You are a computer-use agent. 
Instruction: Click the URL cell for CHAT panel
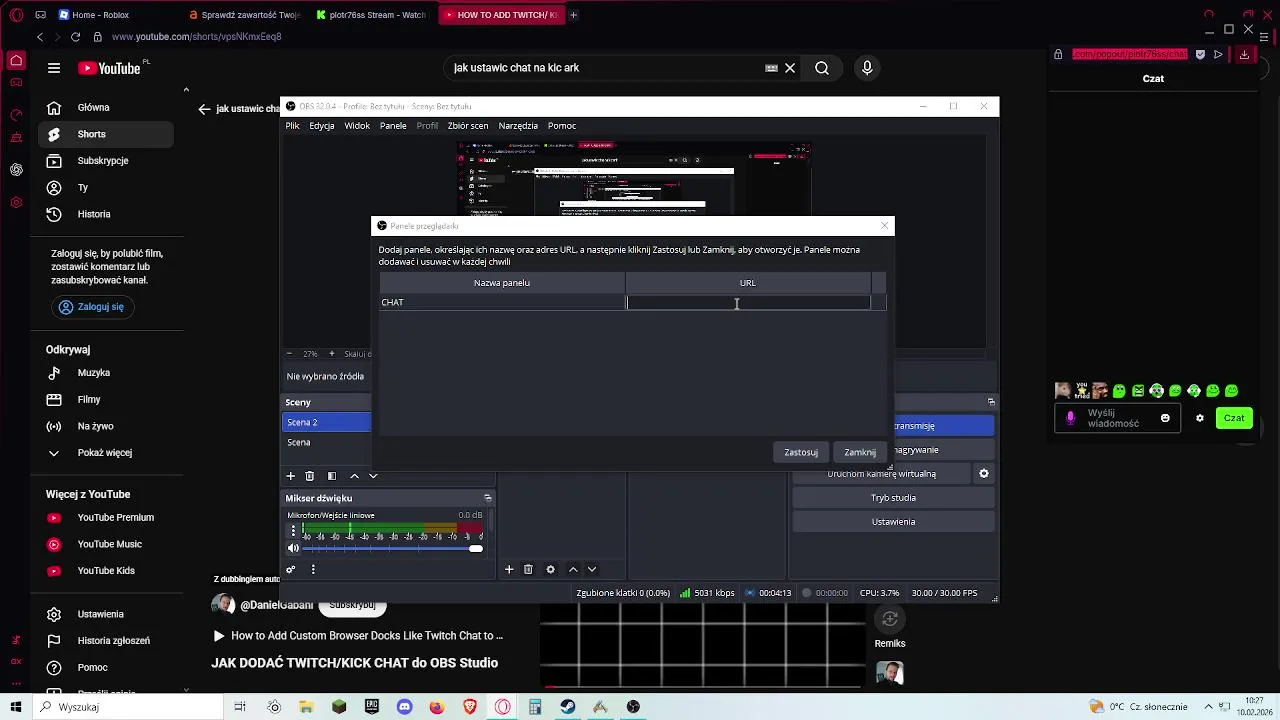point(748,302)
